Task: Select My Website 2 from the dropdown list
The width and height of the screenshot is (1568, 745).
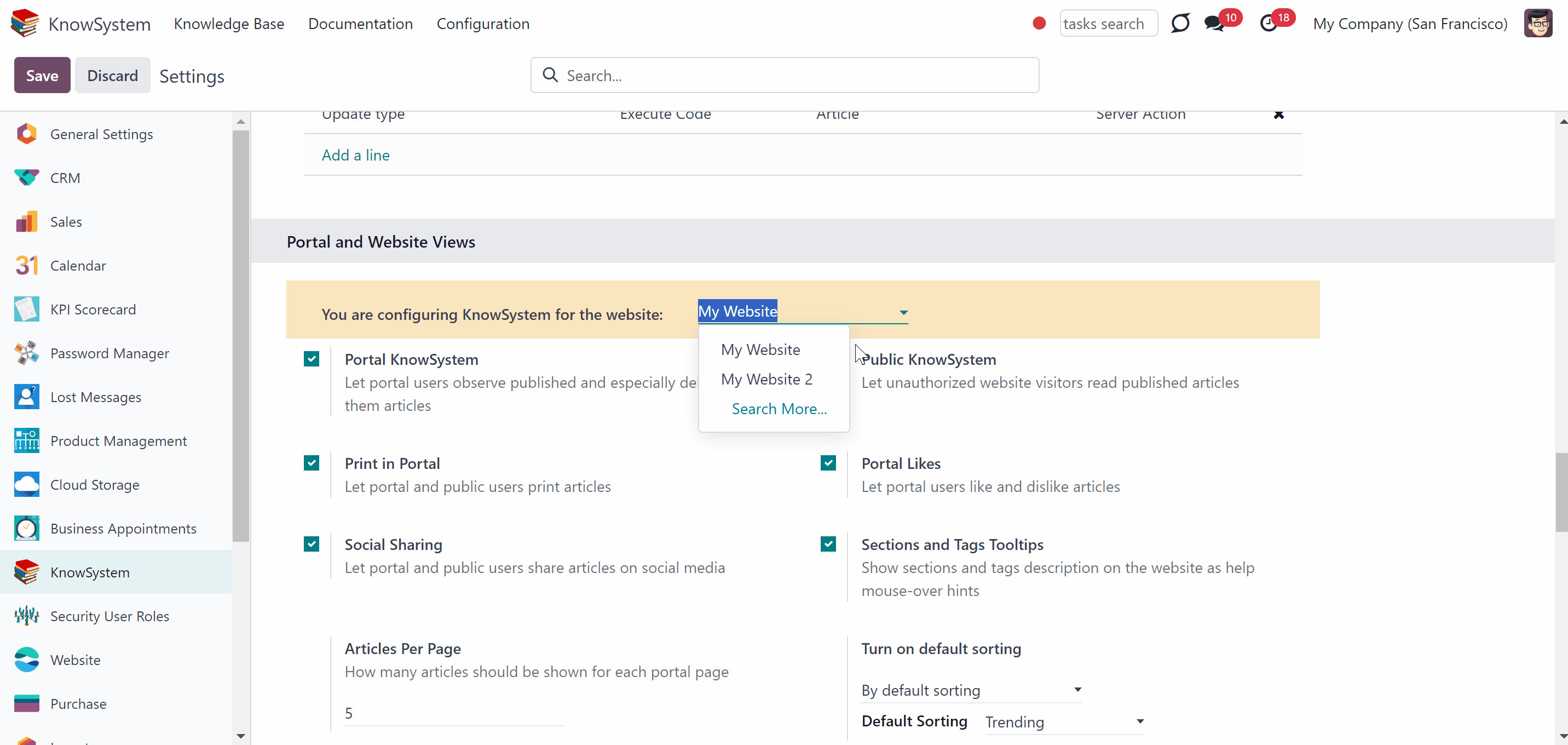Action: 766,379
